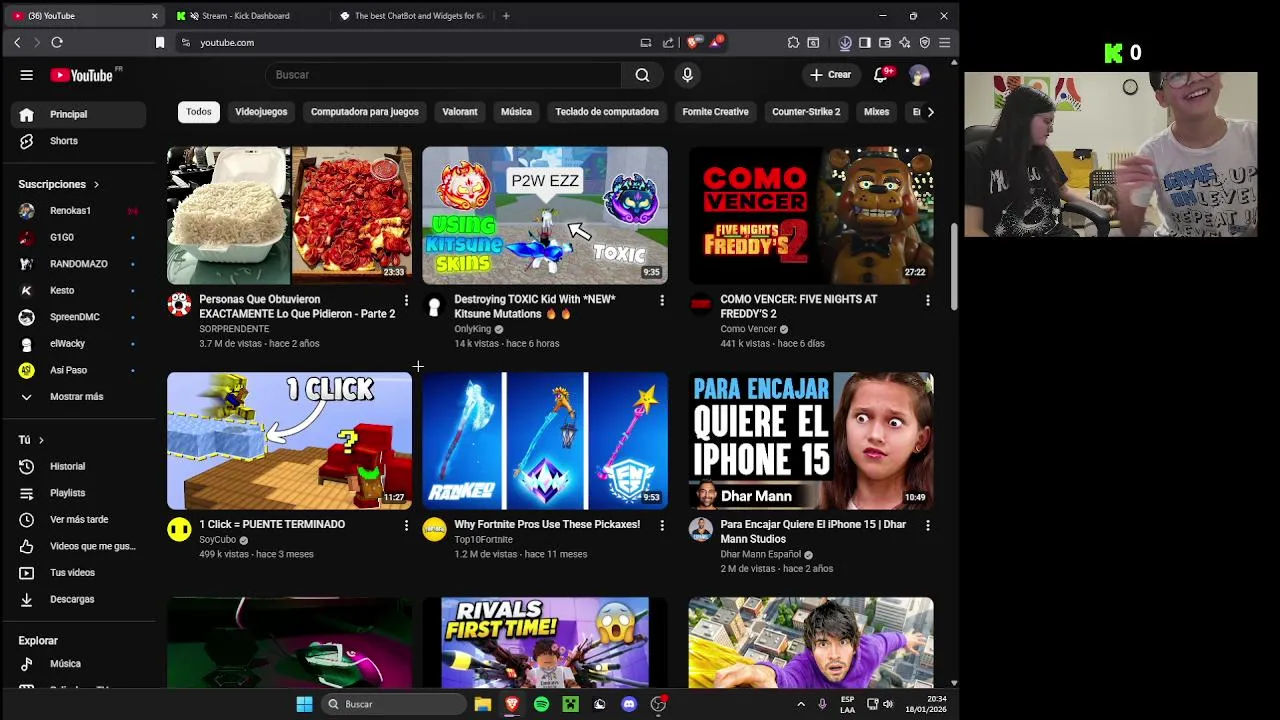Select the Videojuegos filter chip
This screenshot has height=720, width=1280.
(261, 112)
